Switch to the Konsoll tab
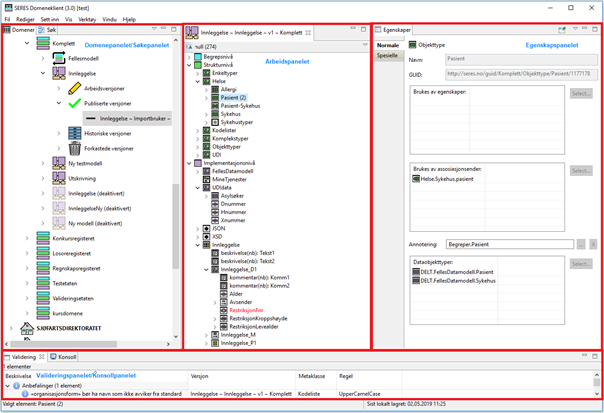 63,357
